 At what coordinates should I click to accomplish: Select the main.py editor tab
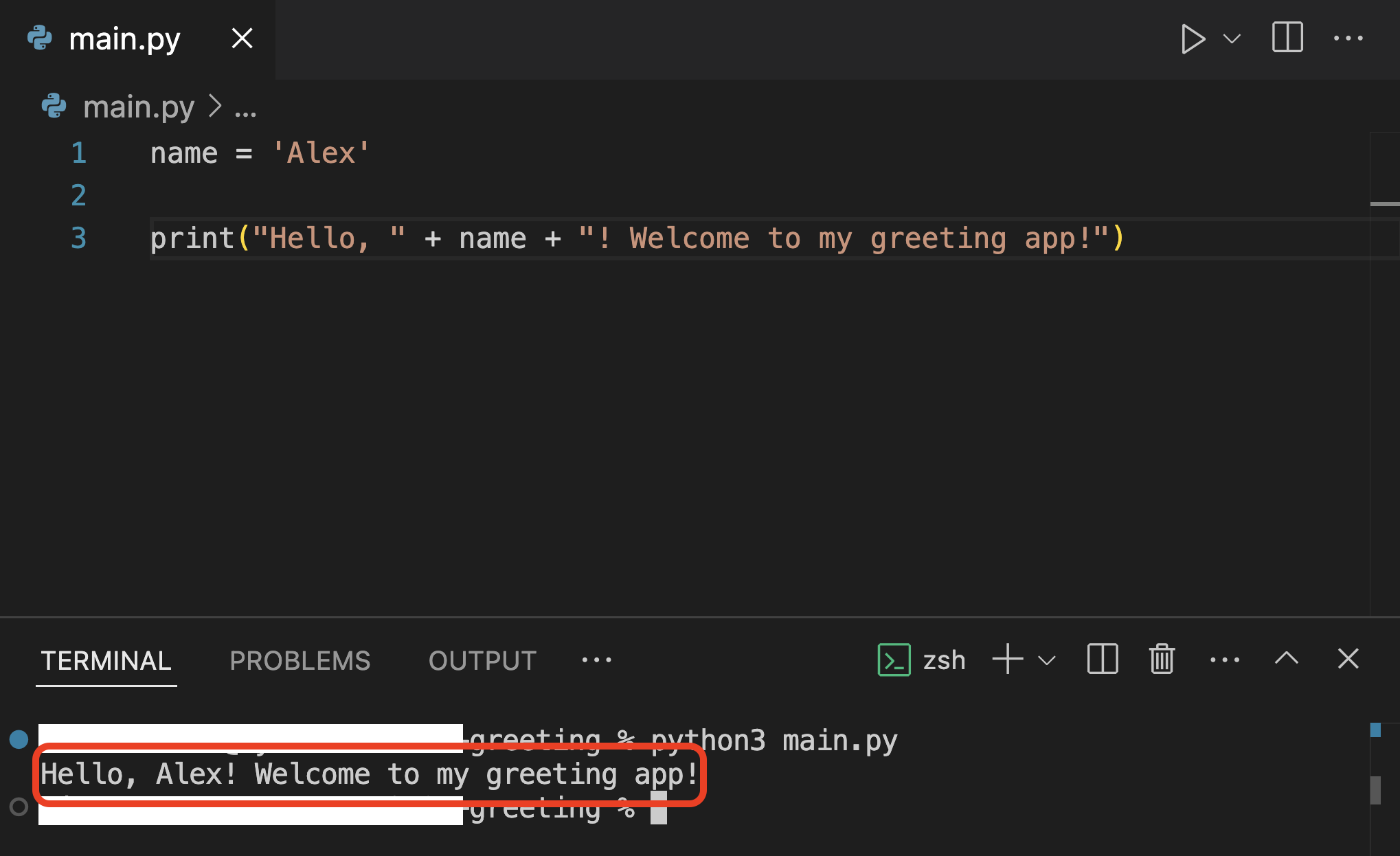click(137, 39)
